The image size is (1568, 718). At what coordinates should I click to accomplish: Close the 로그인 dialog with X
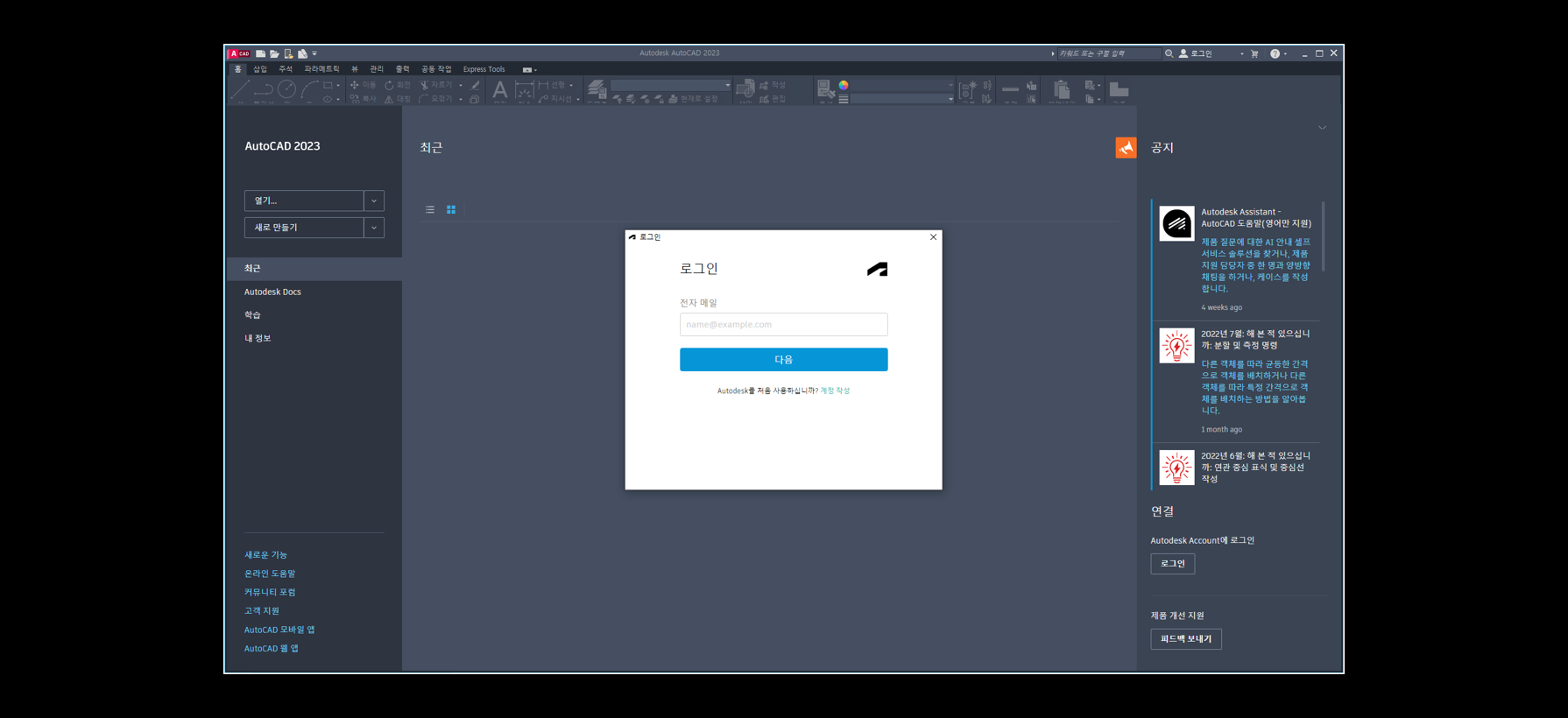click(933, 237)
